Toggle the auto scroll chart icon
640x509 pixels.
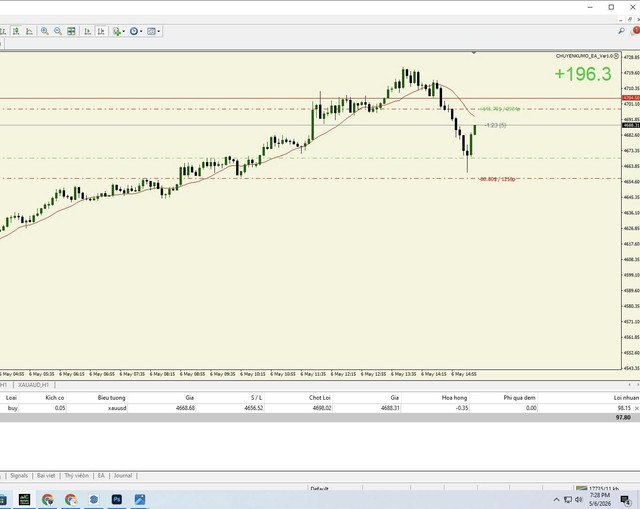88,31
